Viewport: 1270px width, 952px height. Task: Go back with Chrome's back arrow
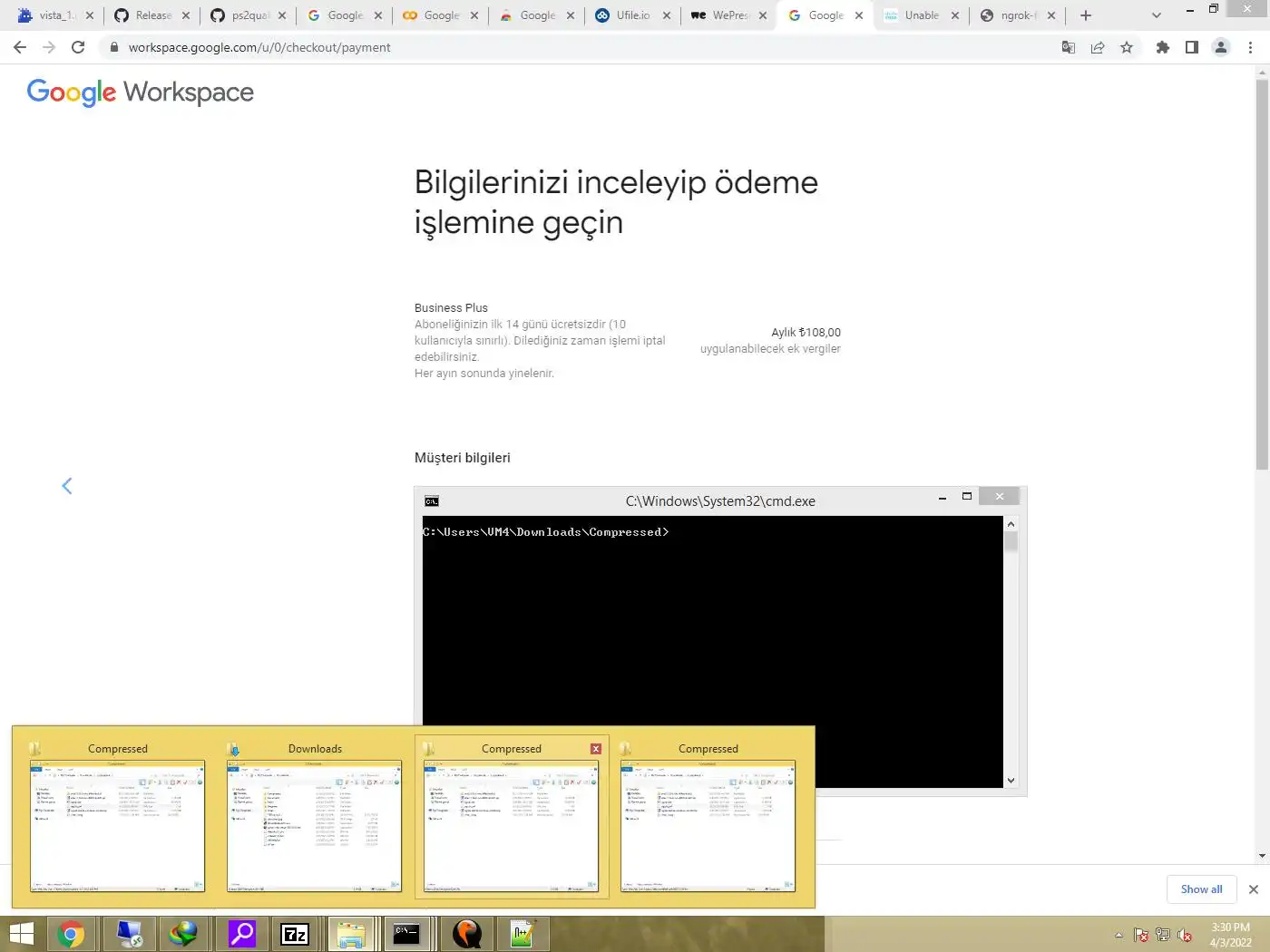[x=20, y=47]
